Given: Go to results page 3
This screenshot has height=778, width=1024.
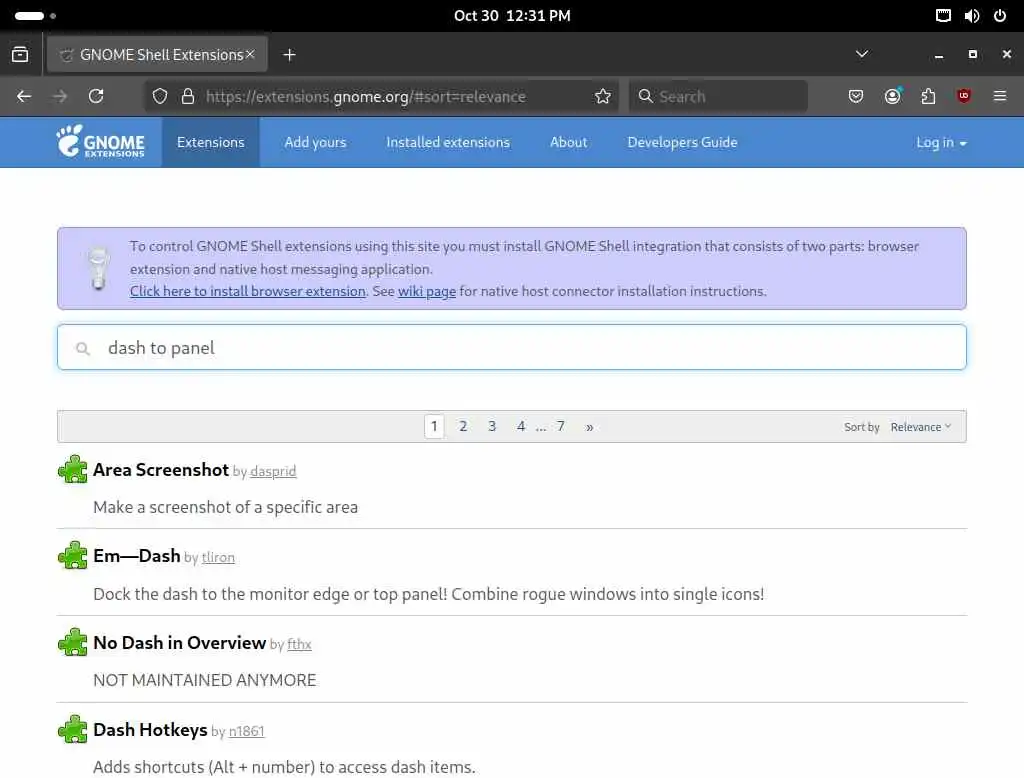Looking at the screenshot, I should (492, 427).
